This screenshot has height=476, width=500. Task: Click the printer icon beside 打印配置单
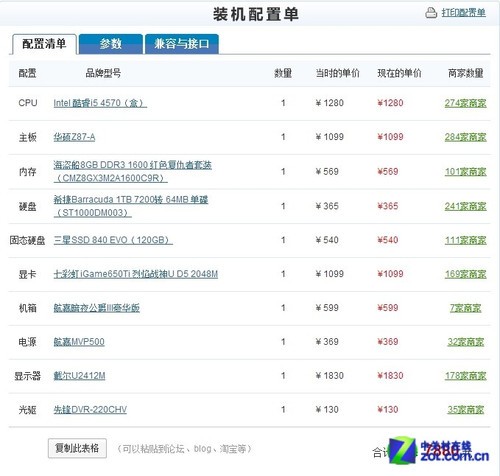tap(431, 13)
